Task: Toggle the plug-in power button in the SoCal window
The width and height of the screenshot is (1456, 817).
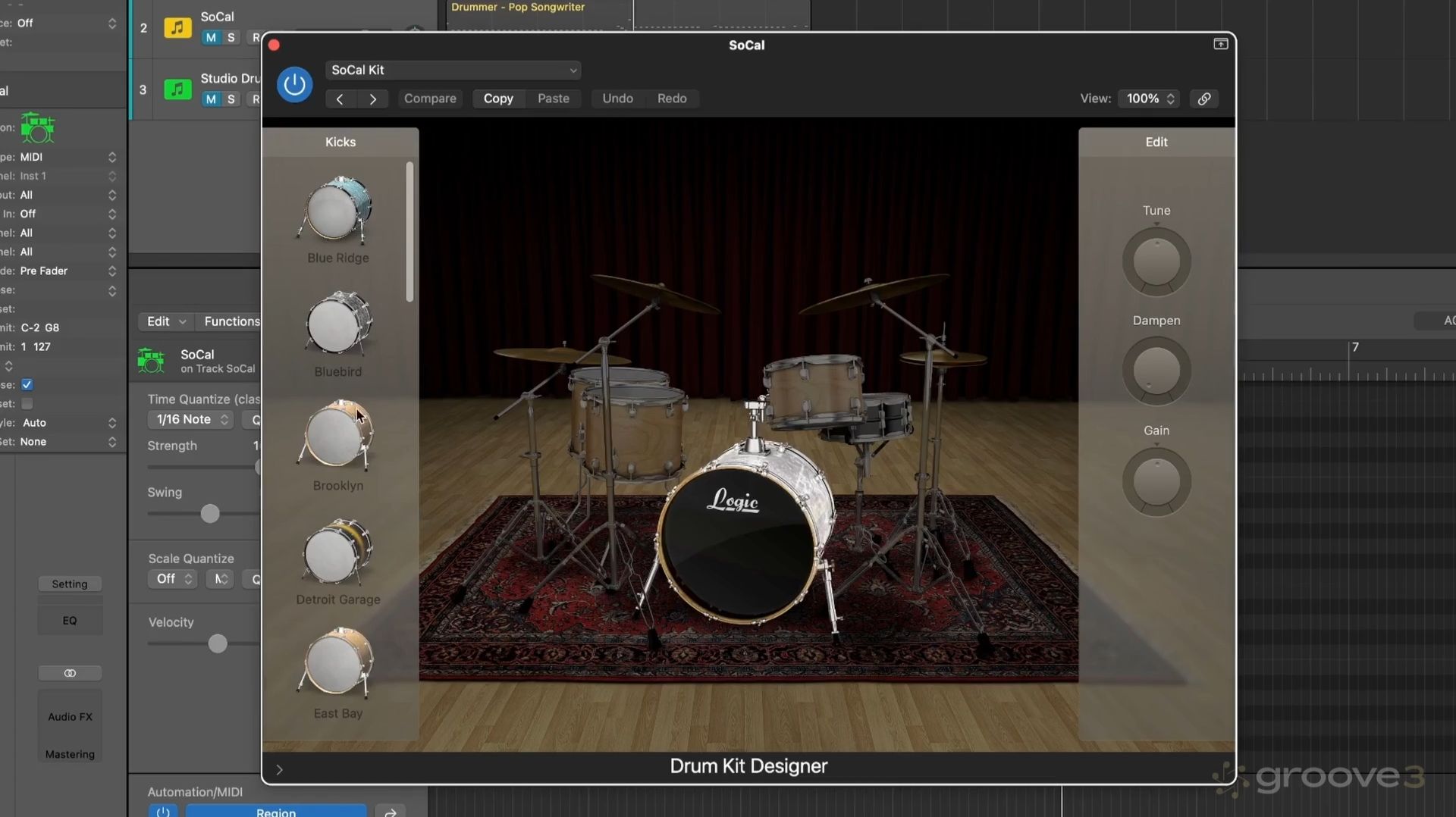Action: (x=294, y=85)
